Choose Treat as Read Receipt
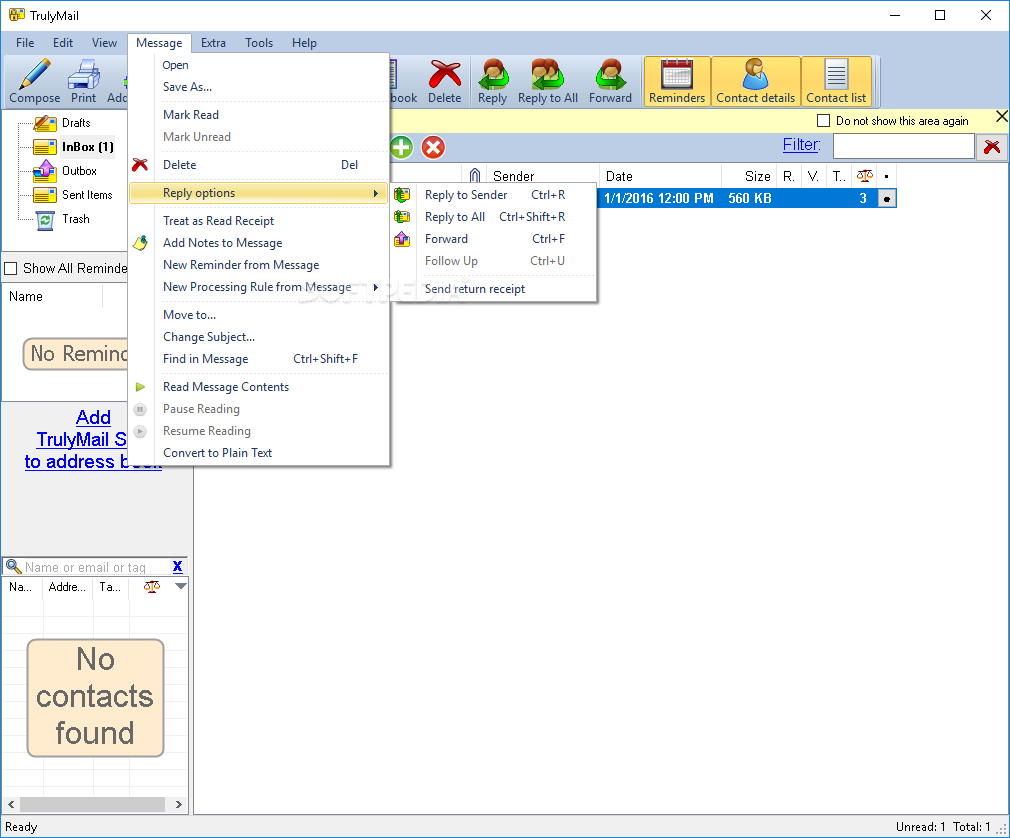The height and width of the screenshot is (838, 1010). coord(259,221)
